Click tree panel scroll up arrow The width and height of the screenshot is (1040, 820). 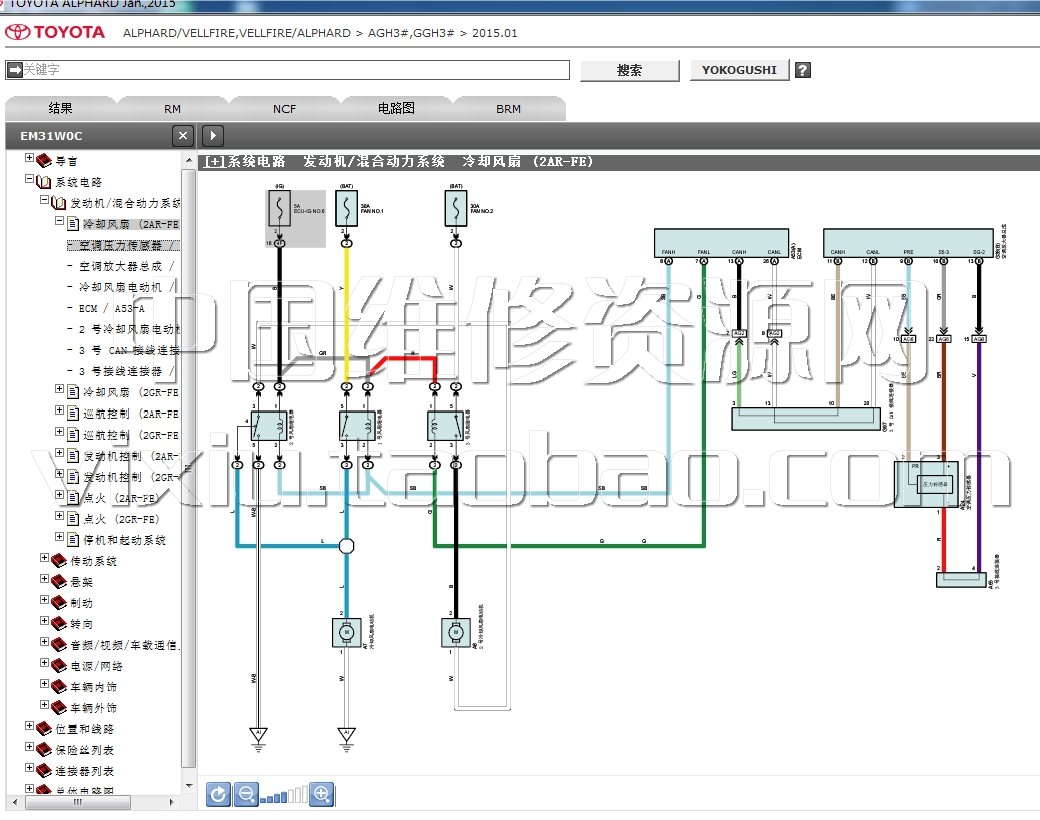tap(189, 161)
